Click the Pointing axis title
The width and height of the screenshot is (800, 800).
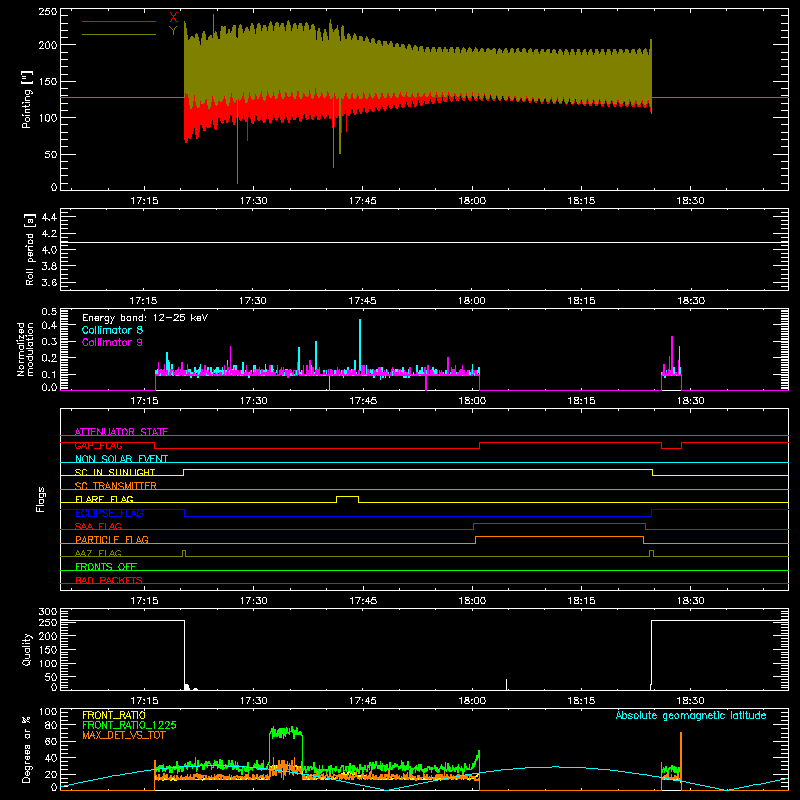pyautogui.click(x=27, y=99)
